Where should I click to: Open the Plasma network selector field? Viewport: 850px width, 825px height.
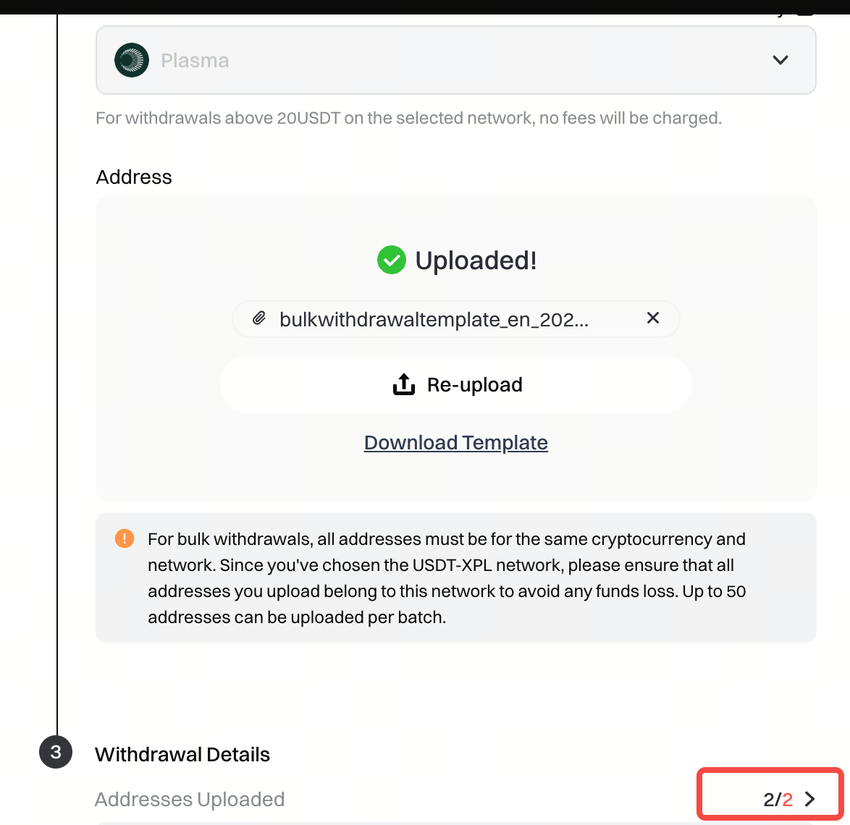pyautogui.click(x=455, y=60)
